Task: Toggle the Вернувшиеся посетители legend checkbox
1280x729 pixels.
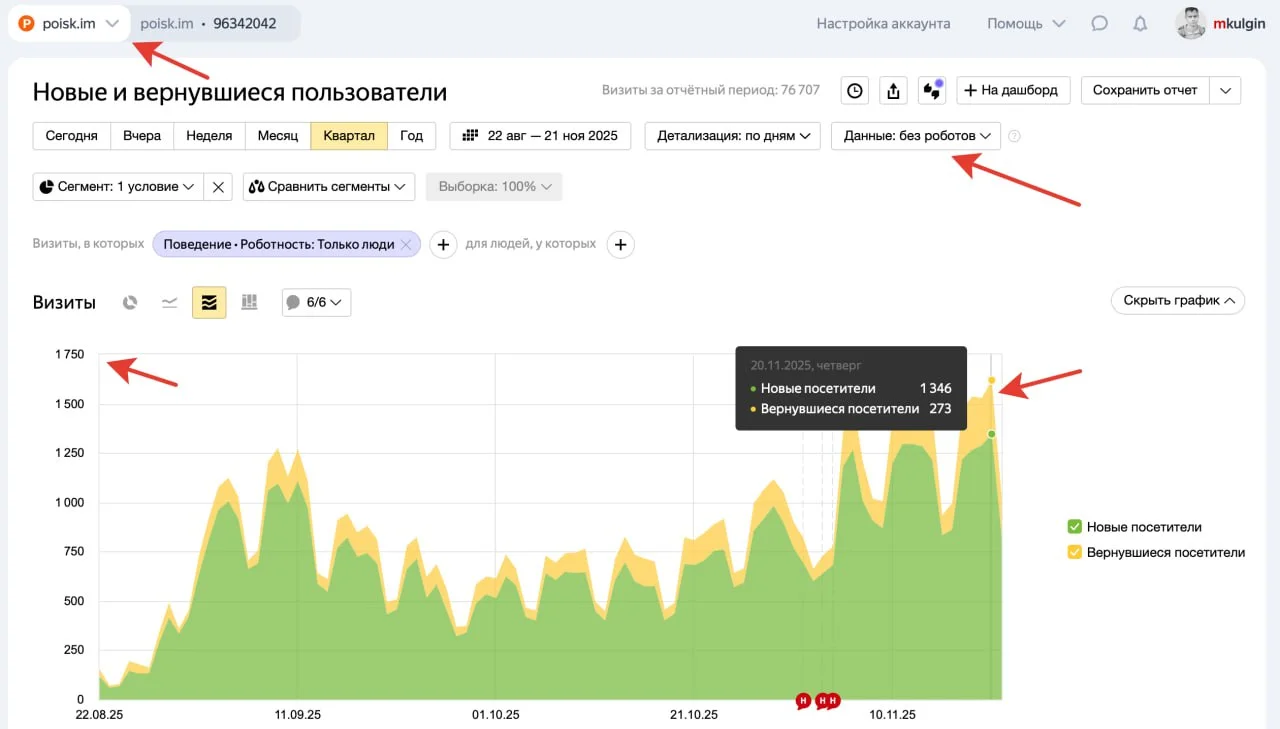Action: [x=1075, y=552]
